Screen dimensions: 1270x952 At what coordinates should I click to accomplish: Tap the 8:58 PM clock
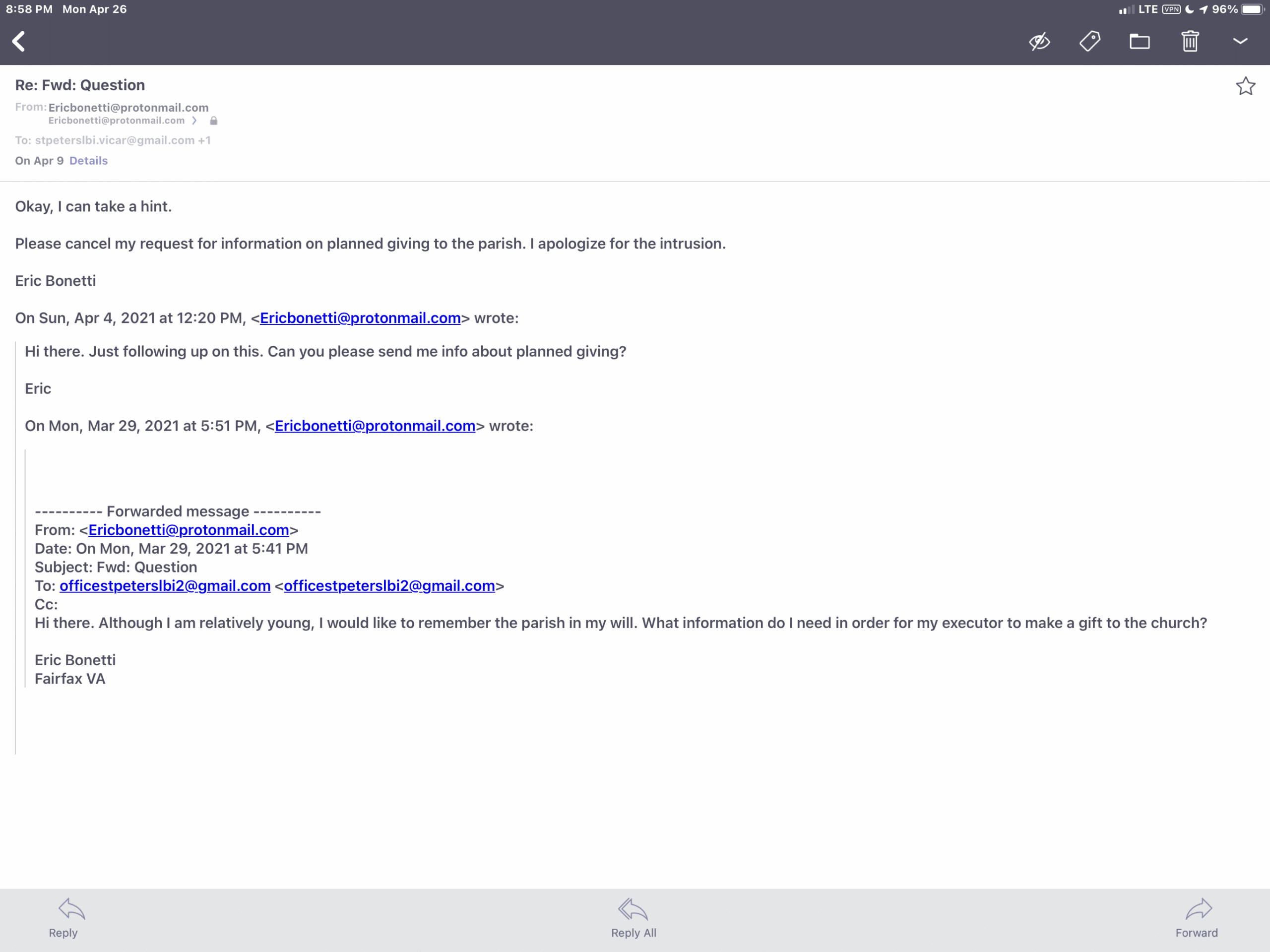pyautogui.click(x=29, y=9)
